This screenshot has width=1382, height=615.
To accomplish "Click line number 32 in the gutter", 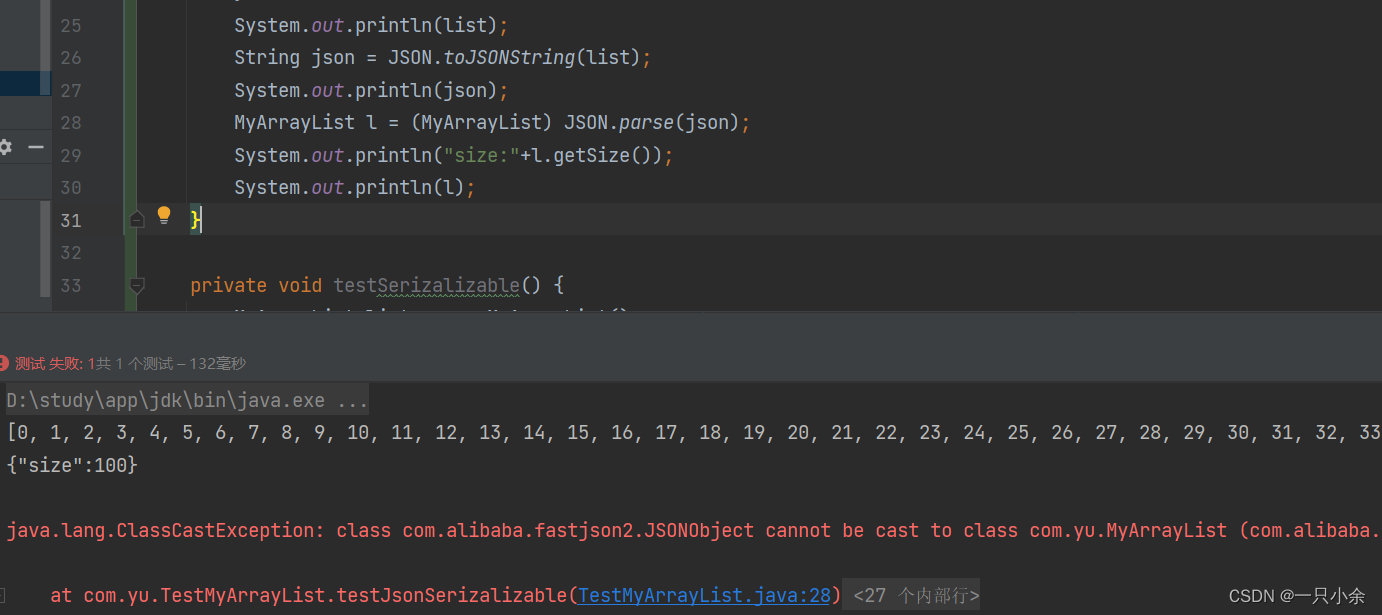I will tap(71, 253).
